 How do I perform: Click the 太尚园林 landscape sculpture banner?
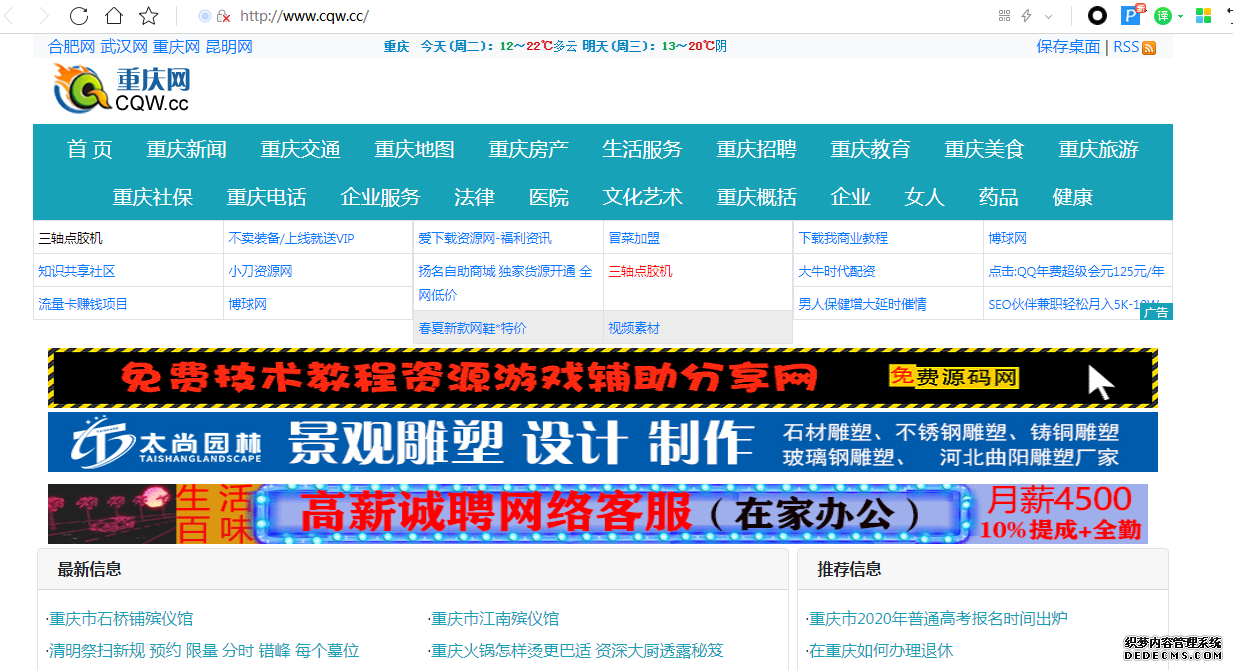click(x=602, y=442)
